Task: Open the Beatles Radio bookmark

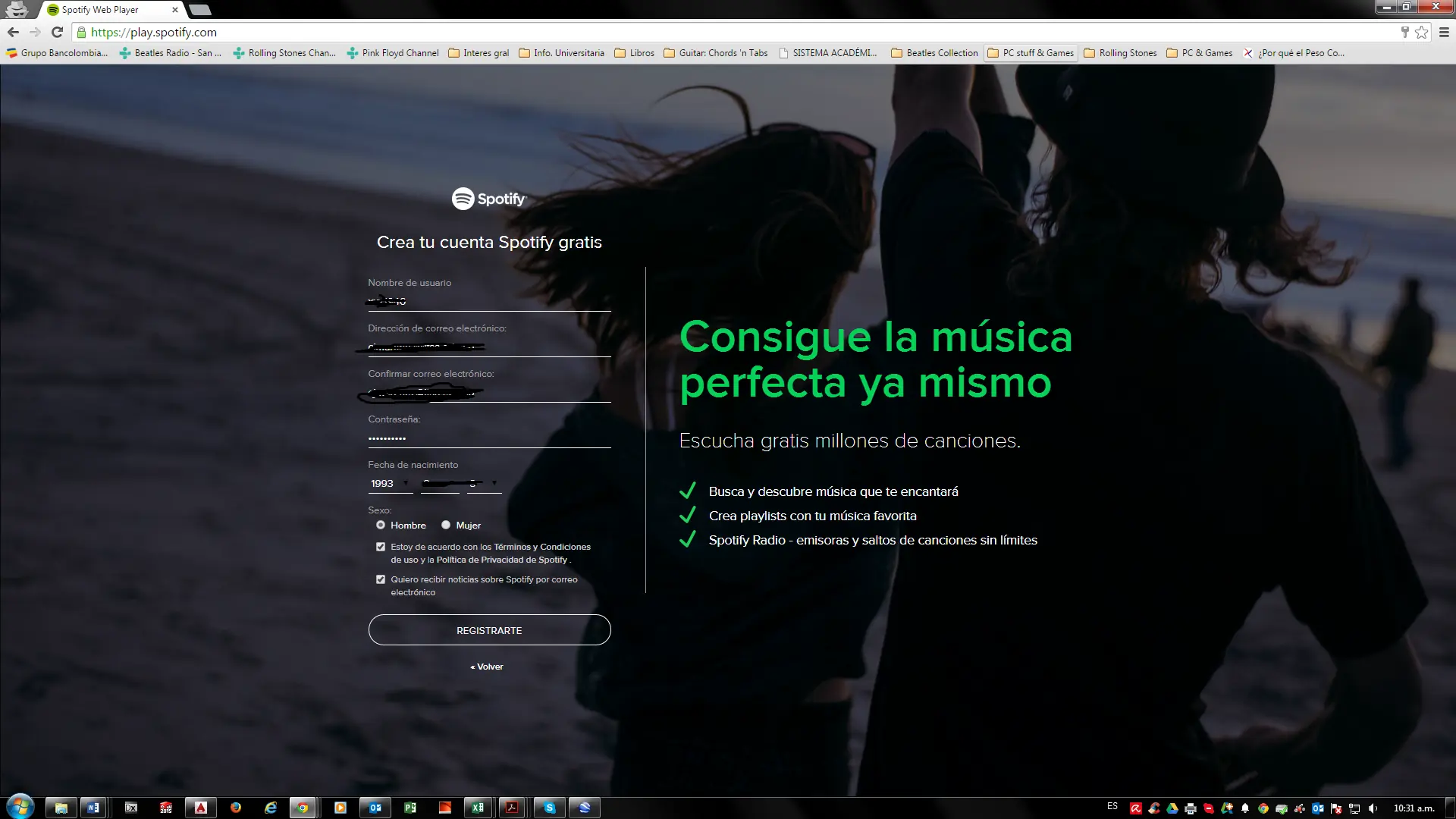Action: (171, 53)
